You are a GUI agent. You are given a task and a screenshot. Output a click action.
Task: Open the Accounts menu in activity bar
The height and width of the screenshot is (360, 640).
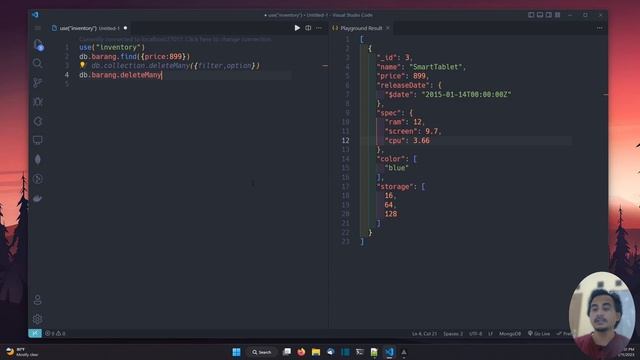pos(38,300)
